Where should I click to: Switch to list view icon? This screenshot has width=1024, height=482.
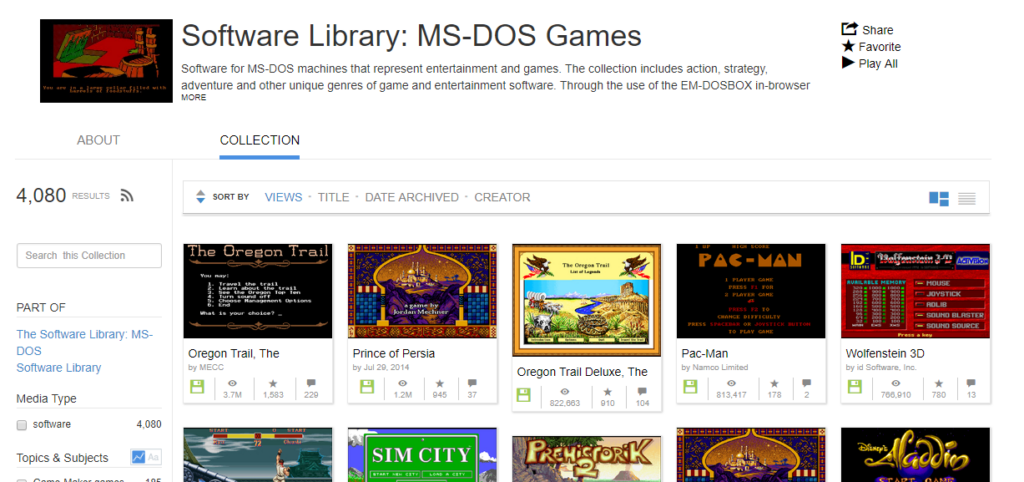pyautogui.click(x=967, y=199)
